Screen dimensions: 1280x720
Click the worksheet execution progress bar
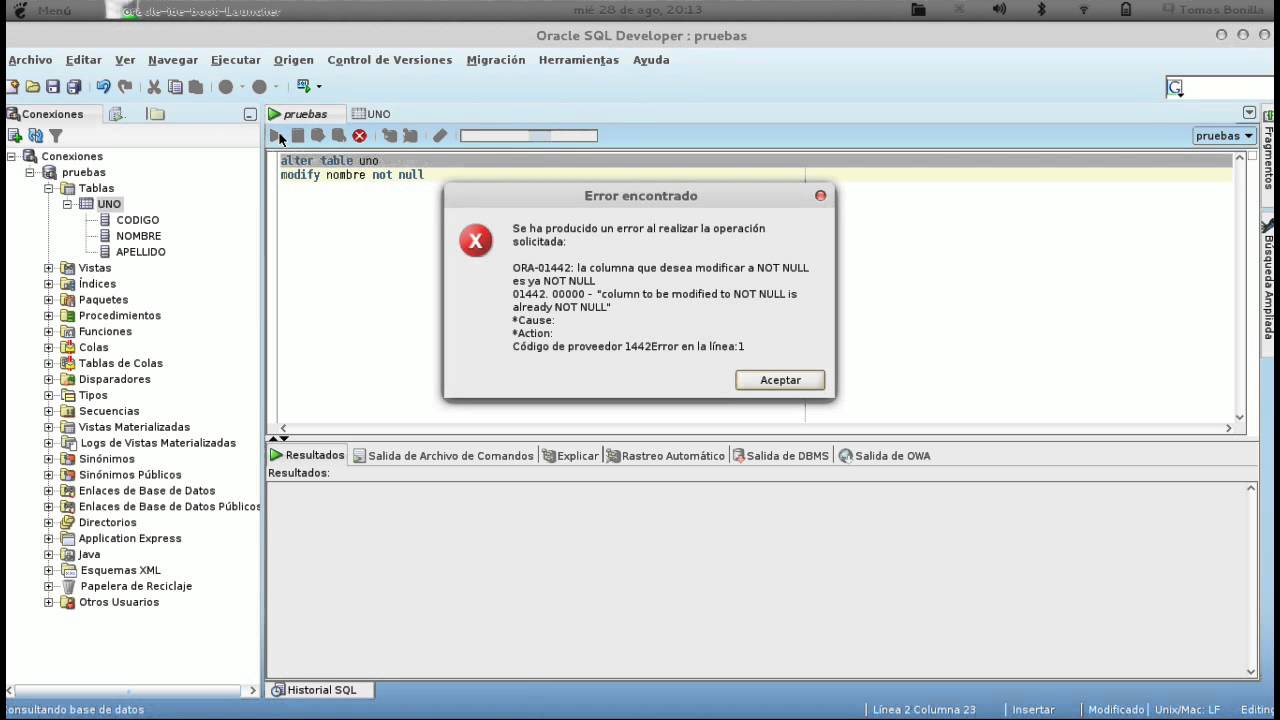[x=528, y=136]
